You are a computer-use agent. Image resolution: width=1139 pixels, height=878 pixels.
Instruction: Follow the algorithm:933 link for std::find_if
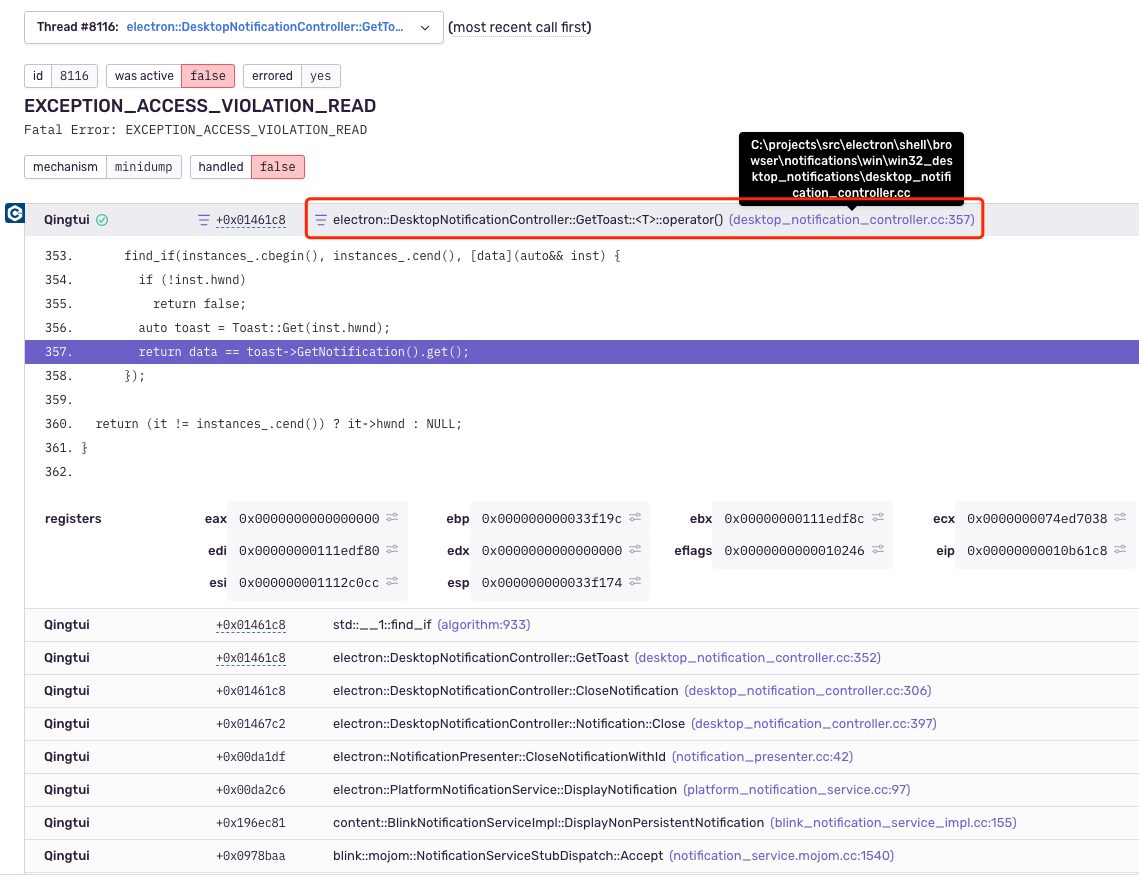(483, 624)
